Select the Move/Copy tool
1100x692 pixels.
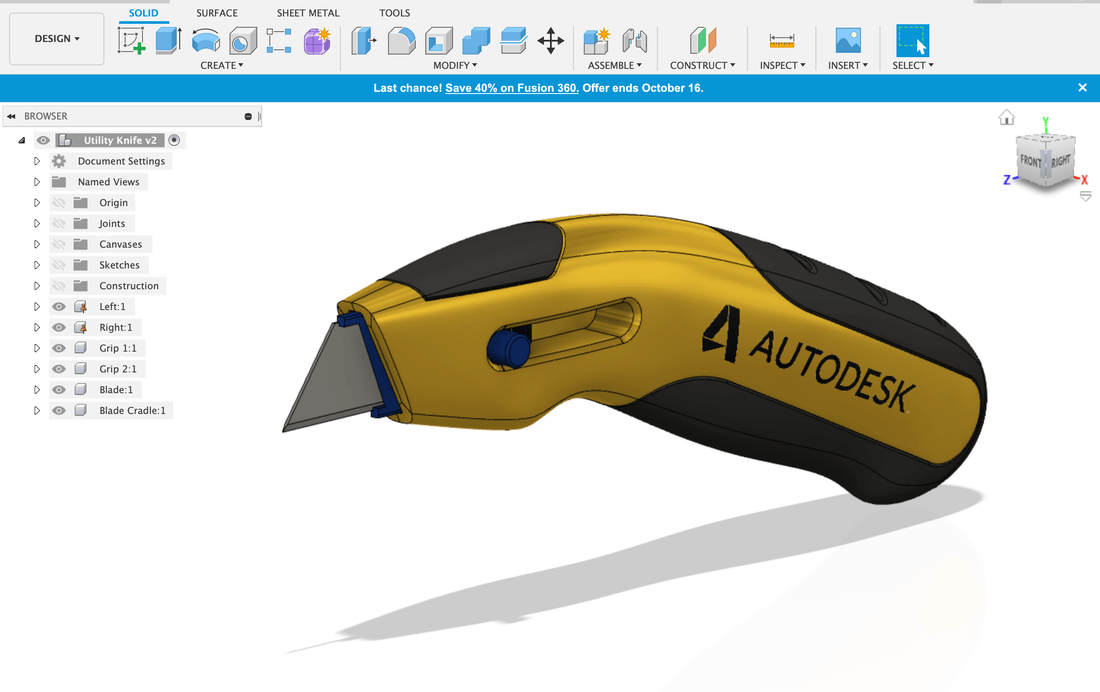551,41
